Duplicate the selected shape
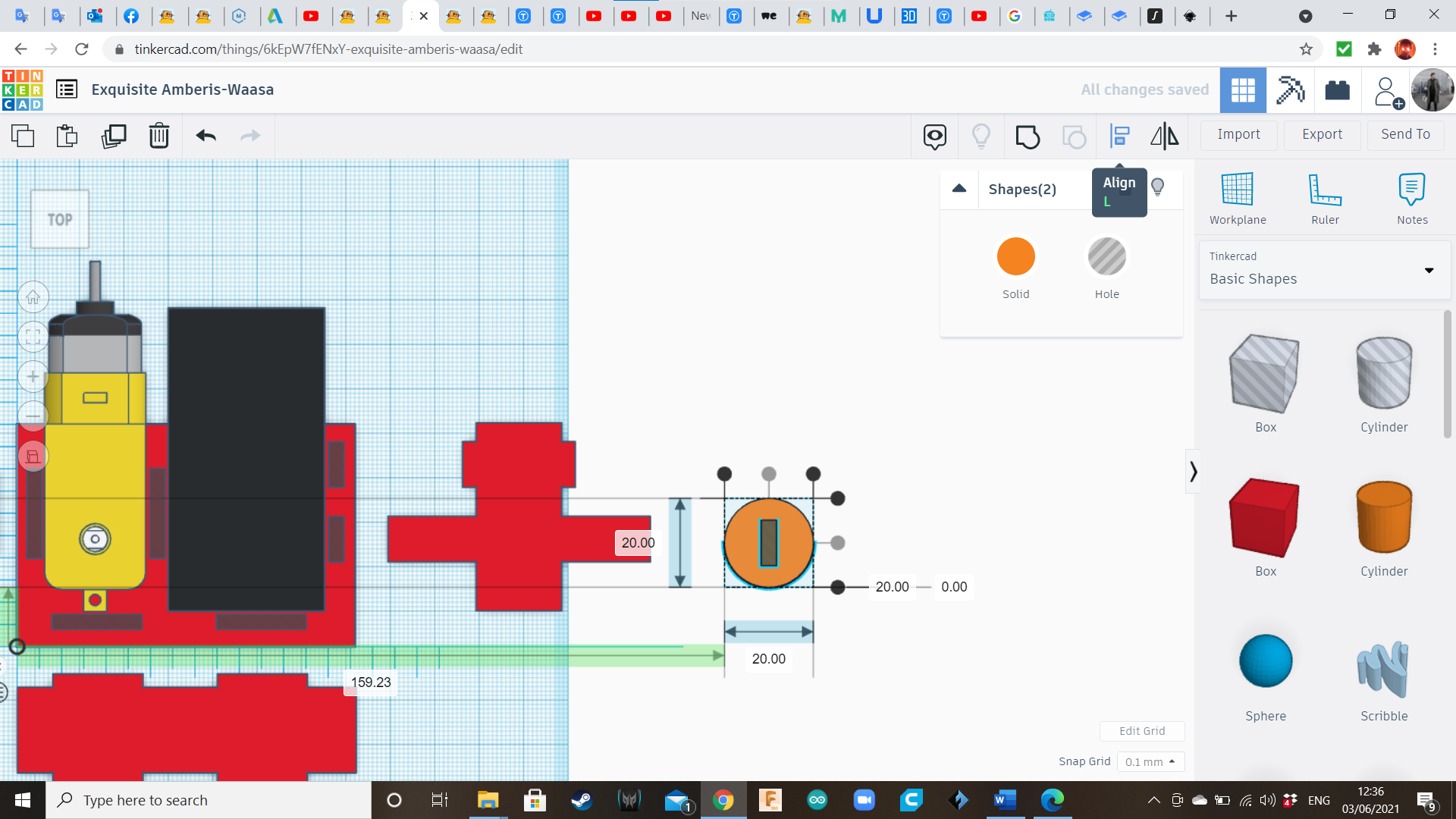 tap(114, 136)
